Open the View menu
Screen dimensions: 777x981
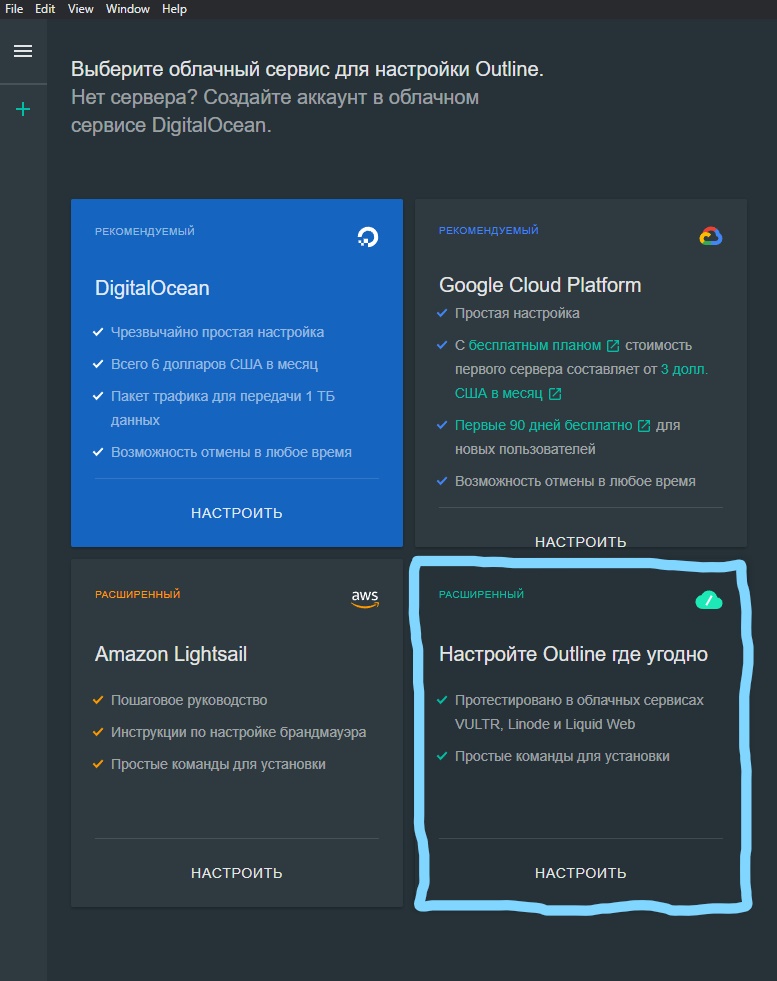click(x=81, y=9)
